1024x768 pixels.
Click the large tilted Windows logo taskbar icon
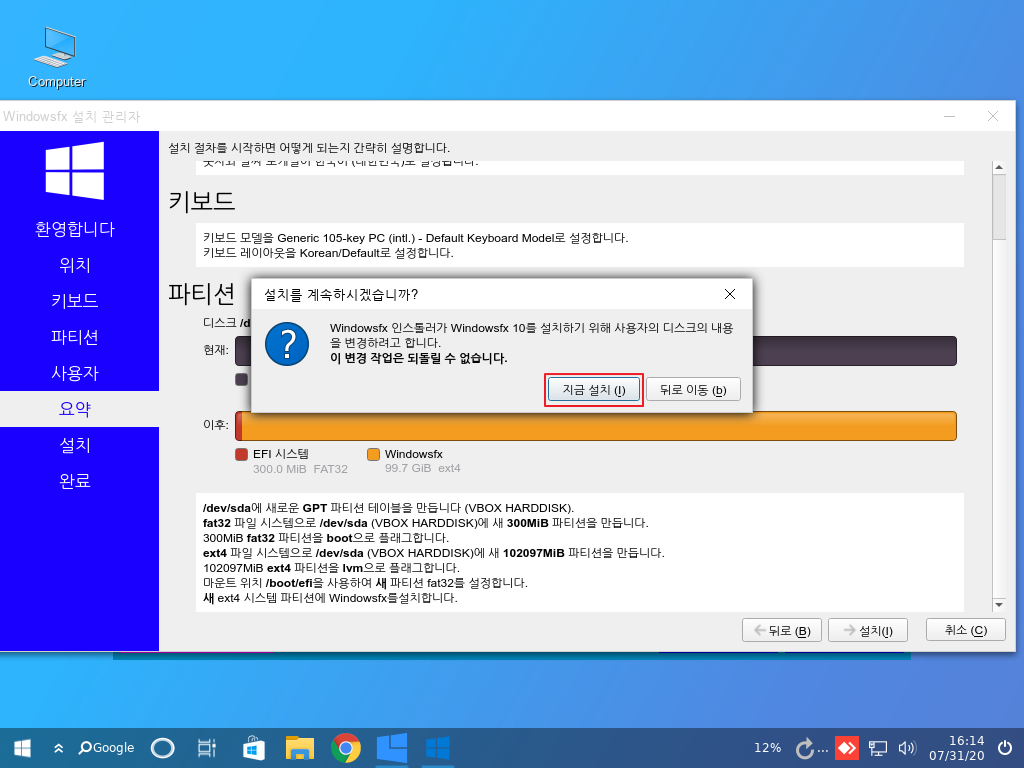(392, 748)
